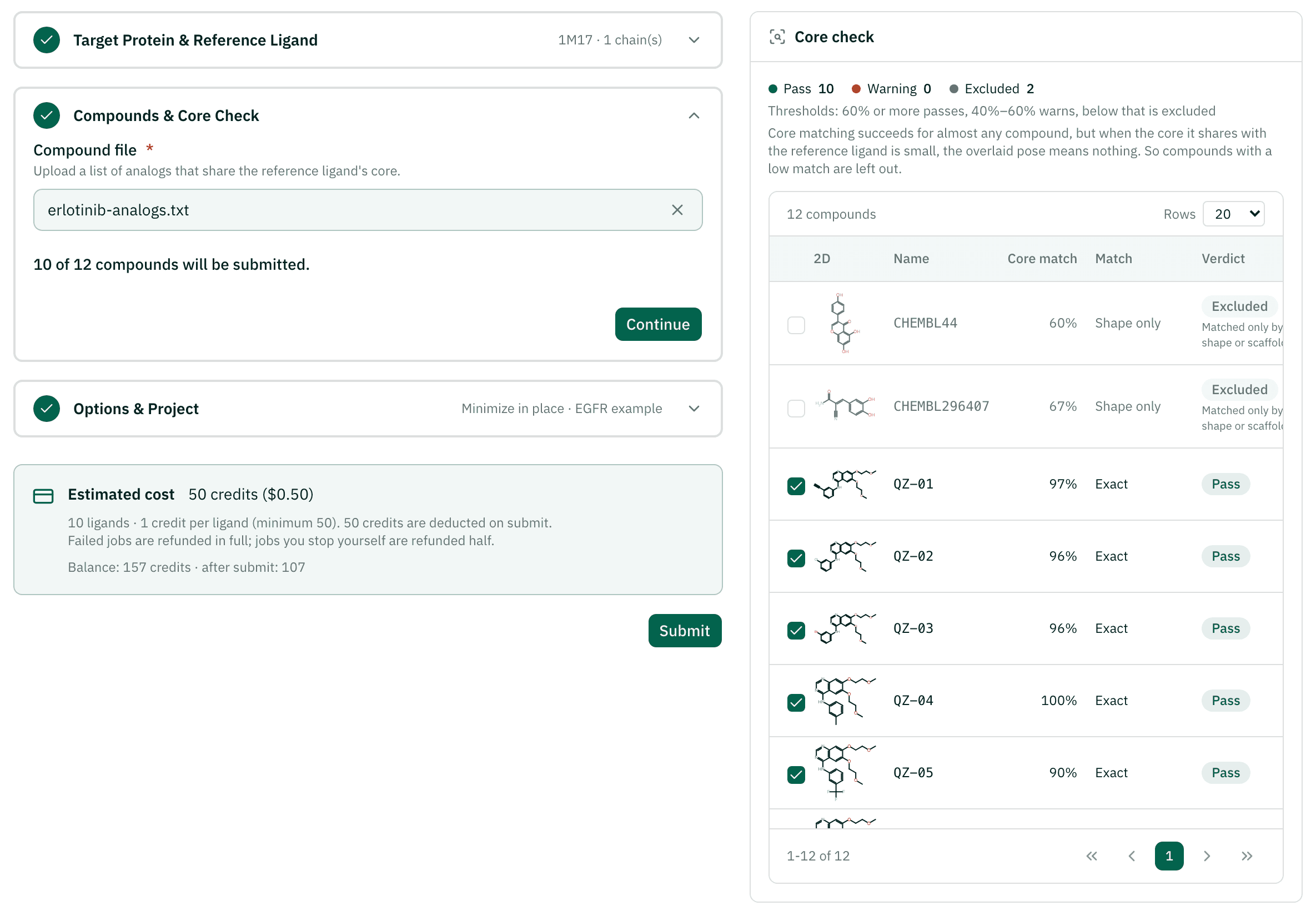Open the Rows per page dropdown
This screenshot has height=916, width=1316.
pyautogui.click(x=1233, y=214)
